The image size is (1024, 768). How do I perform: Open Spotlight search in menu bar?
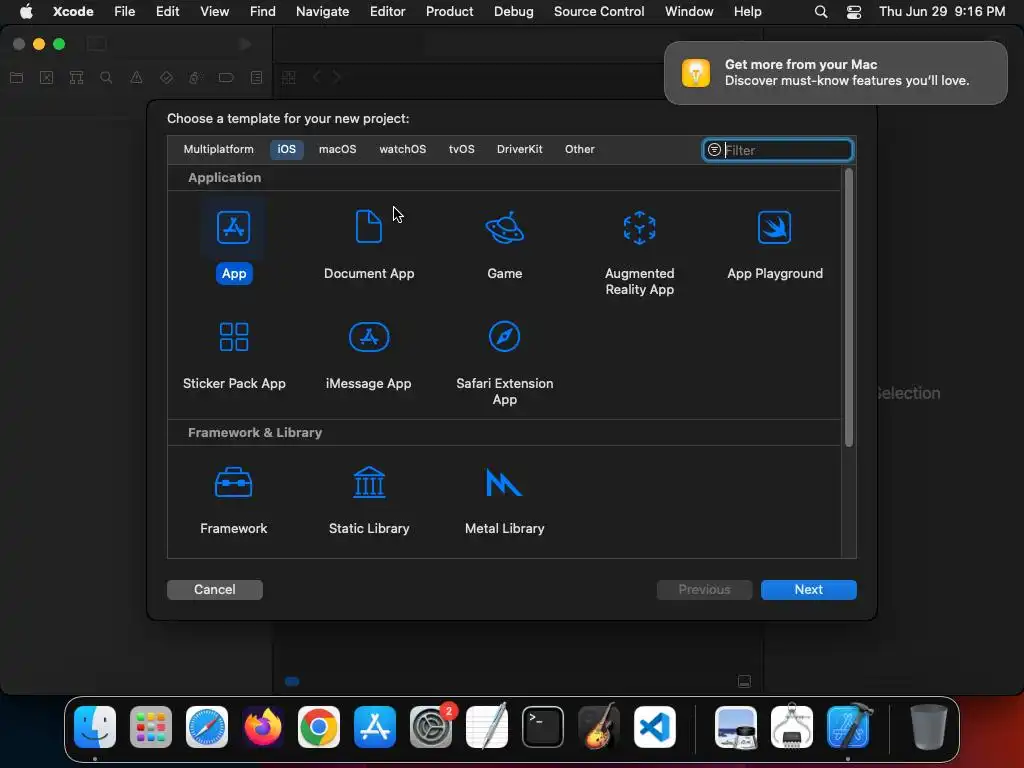pos(821,11)
